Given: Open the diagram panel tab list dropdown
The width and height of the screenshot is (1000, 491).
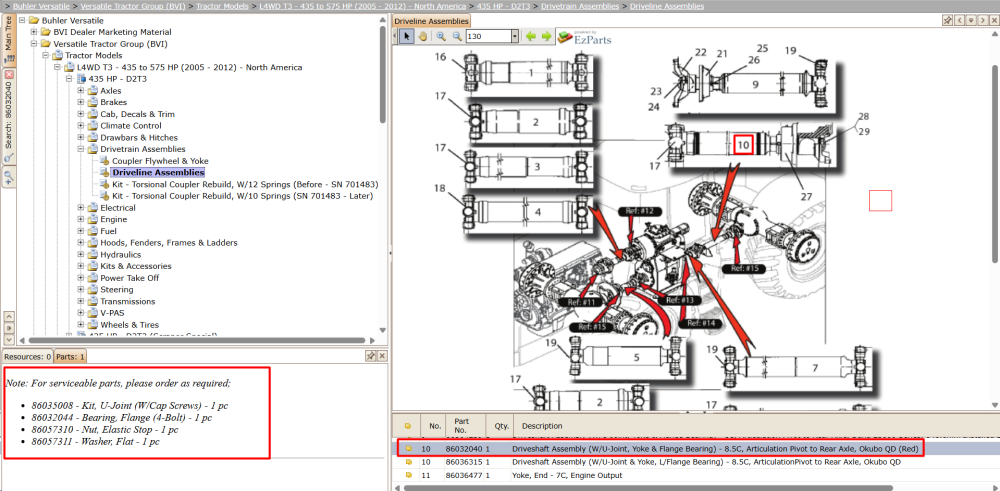Looking at the screenshot, I should click(971, 20).
